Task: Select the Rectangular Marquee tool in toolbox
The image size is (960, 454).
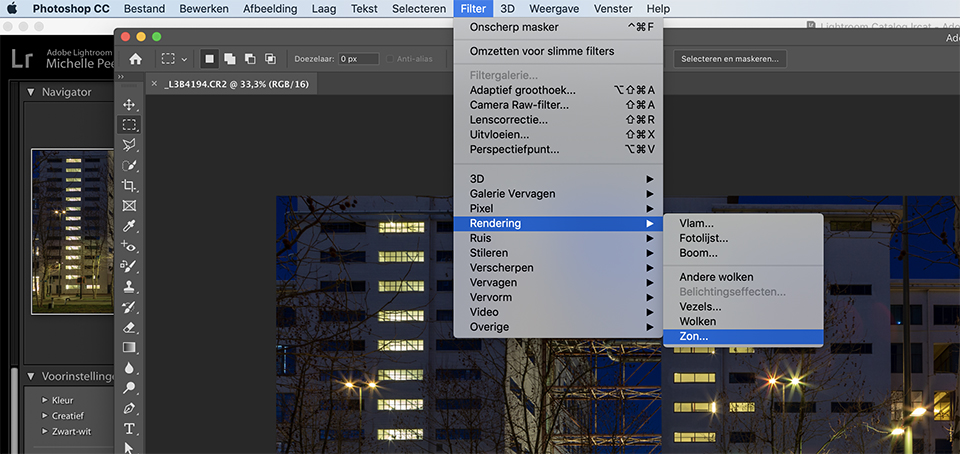Action: coord(129,125)
